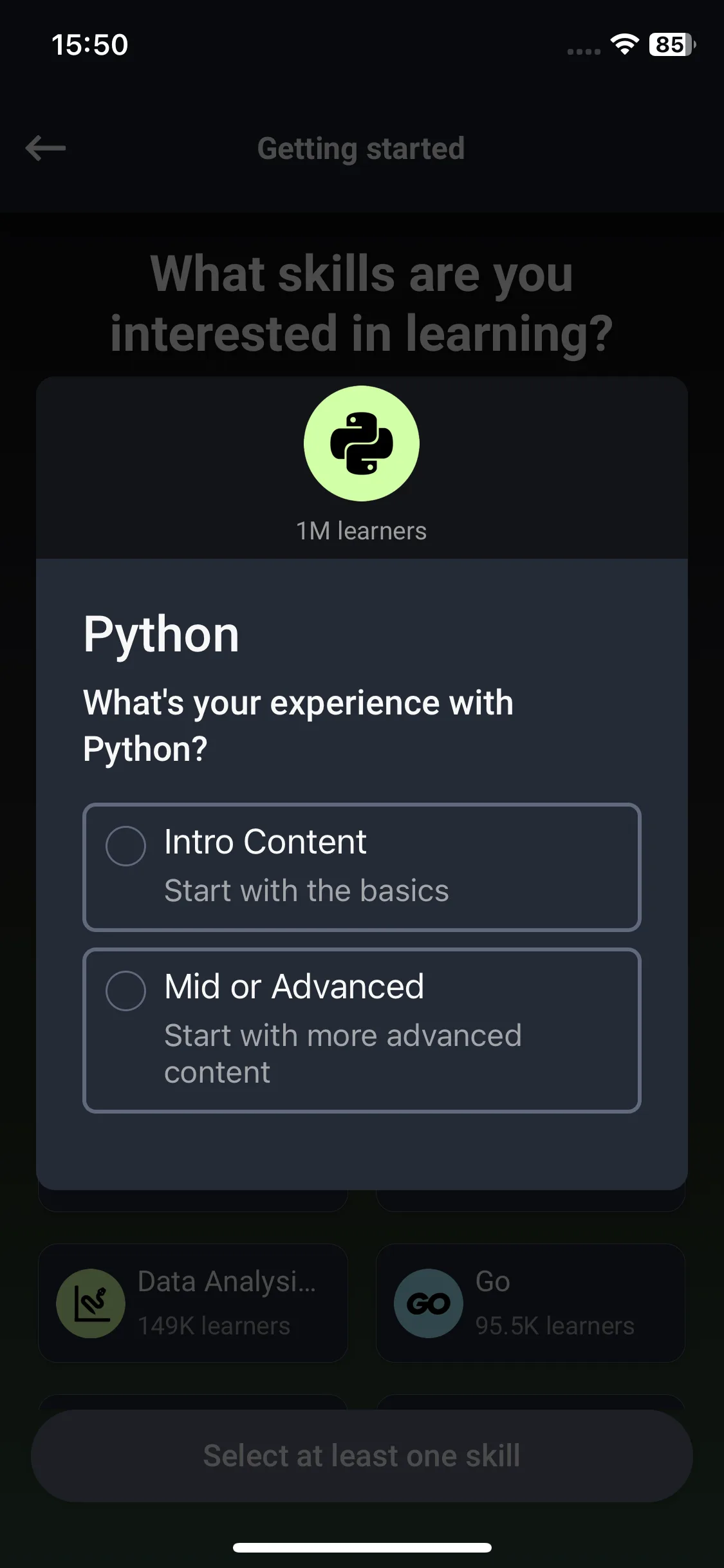Tap the Select at least one skill button
Viewport: 724px width, 1568px height.
(362, 1456)
